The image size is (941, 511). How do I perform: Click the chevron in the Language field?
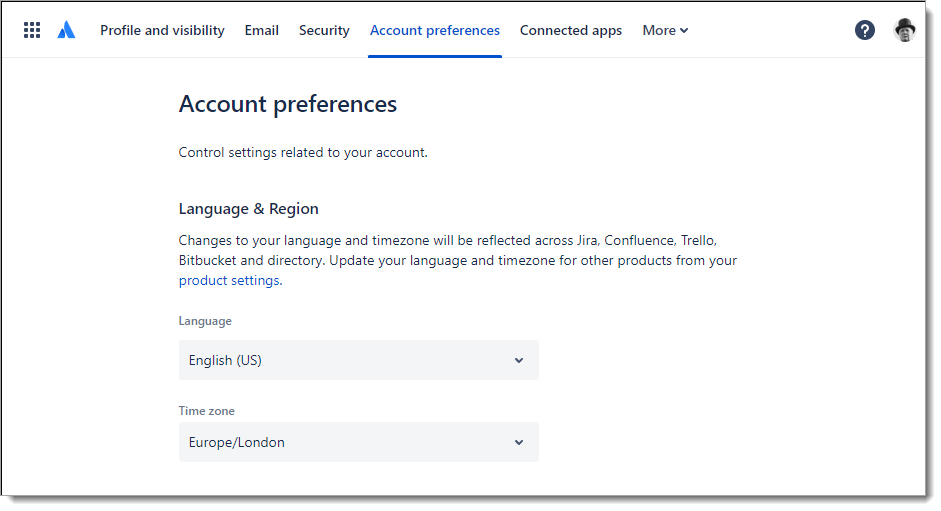pos(518,360)
